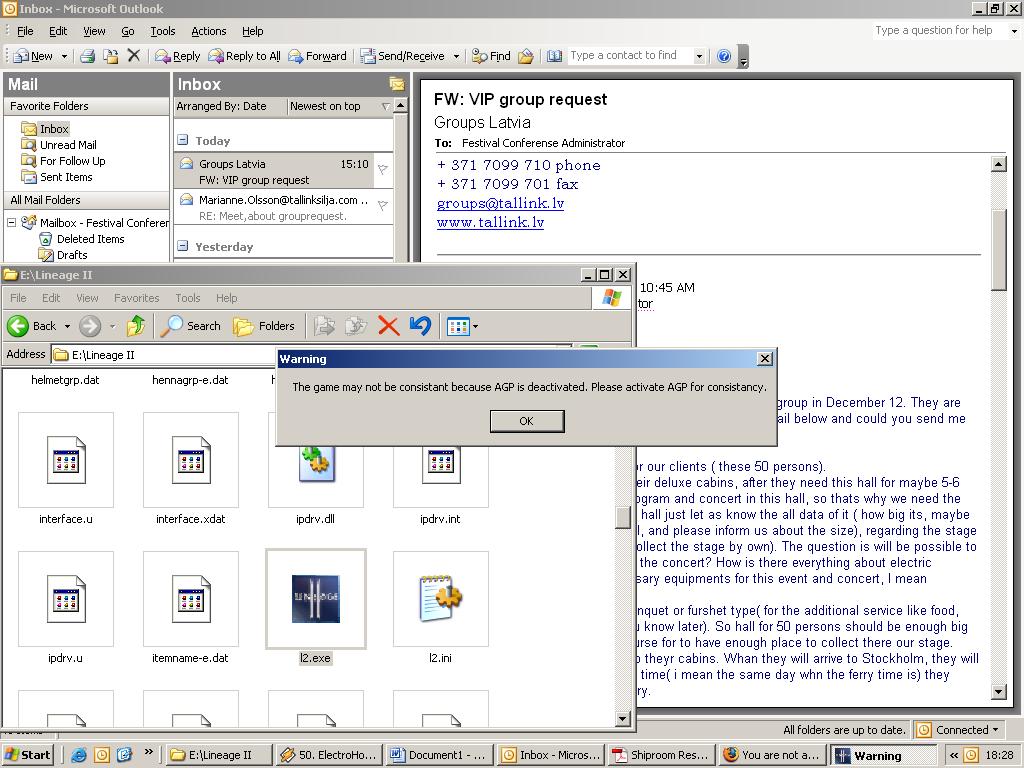Open the Back history dropdown in Explorer
This screenshot has height=768, width=1024.
click(67, 325)
